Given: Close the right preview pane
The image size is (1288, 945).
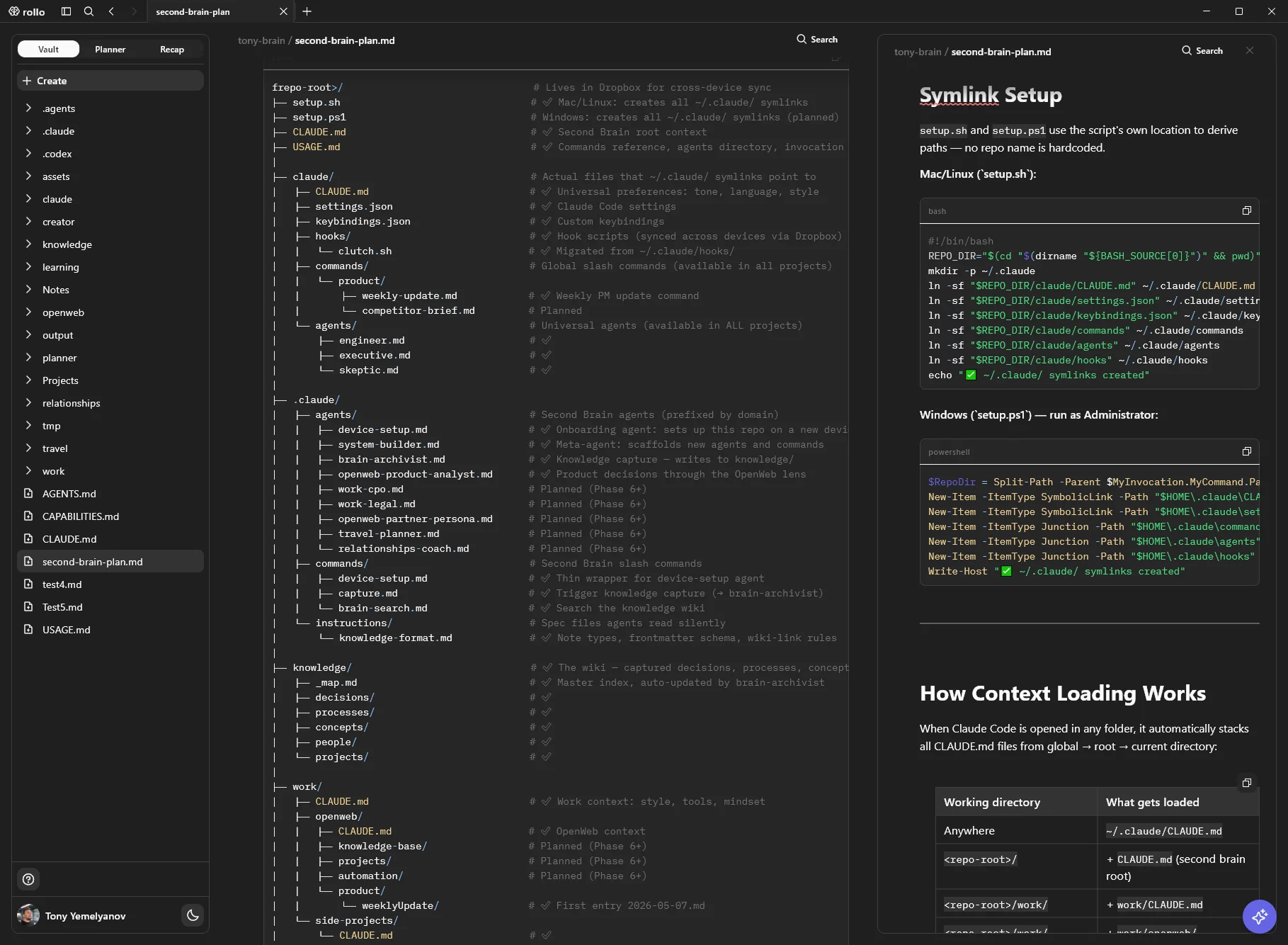Looking at the screenshot, I should 1250,50.
